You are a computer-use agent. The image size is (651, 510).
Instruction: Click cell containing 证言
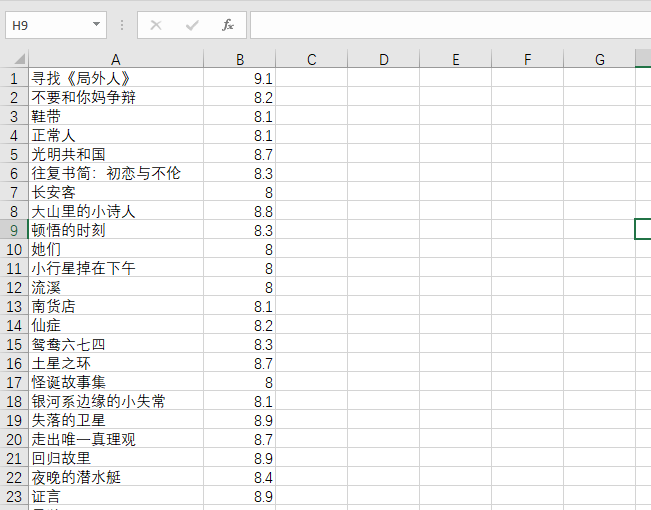point(116,496)
